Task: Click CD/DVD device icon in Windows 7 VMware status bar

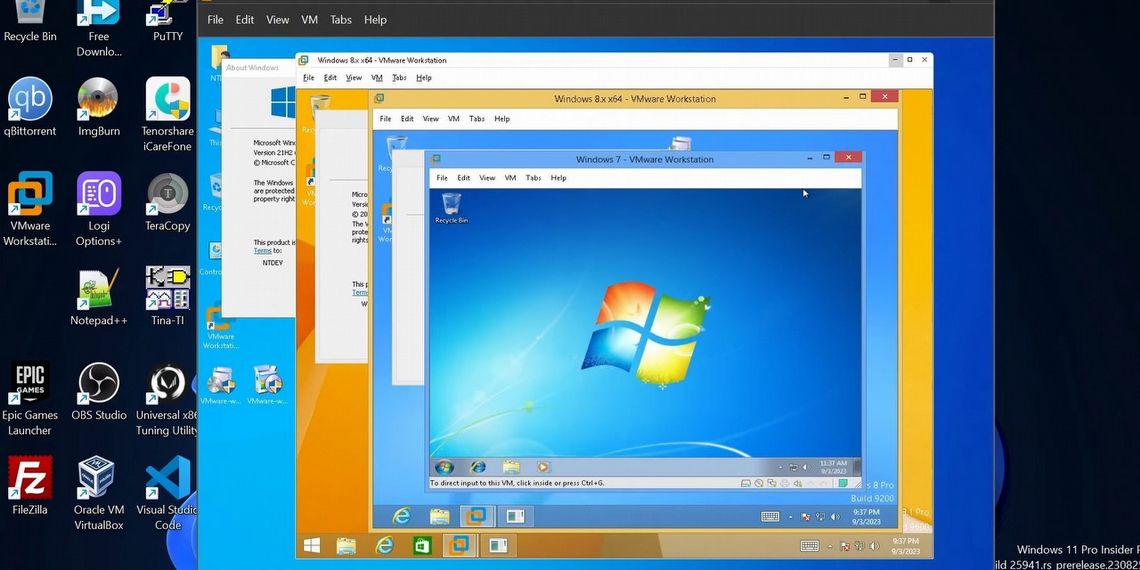Action: (758, 483)
